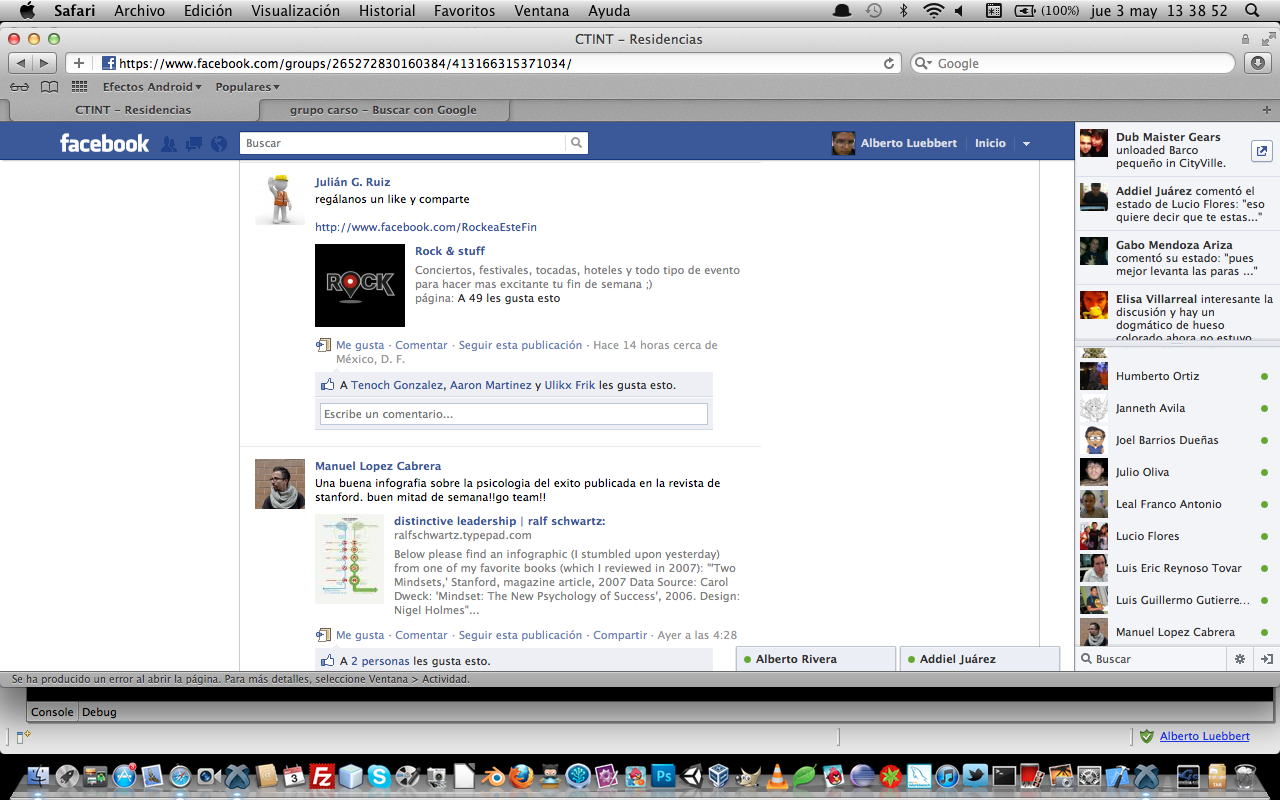Open the Facebook account dropdown arrow

tap(1025, 144)
